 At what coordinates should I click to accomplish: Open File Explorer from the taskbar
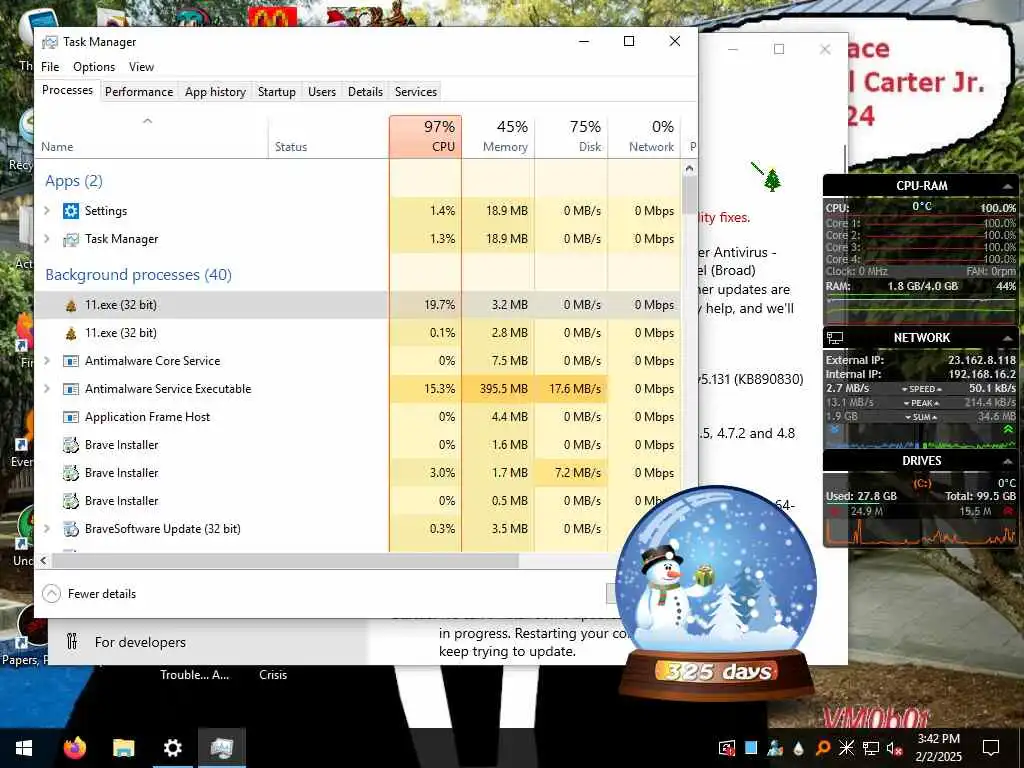pyautogui.click(x=123, y=748)
